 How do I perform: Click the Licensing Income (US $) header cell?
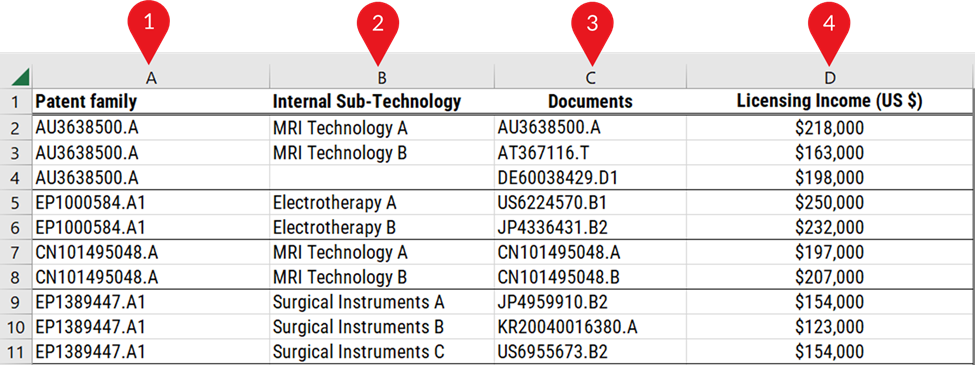tap(829, 101)
